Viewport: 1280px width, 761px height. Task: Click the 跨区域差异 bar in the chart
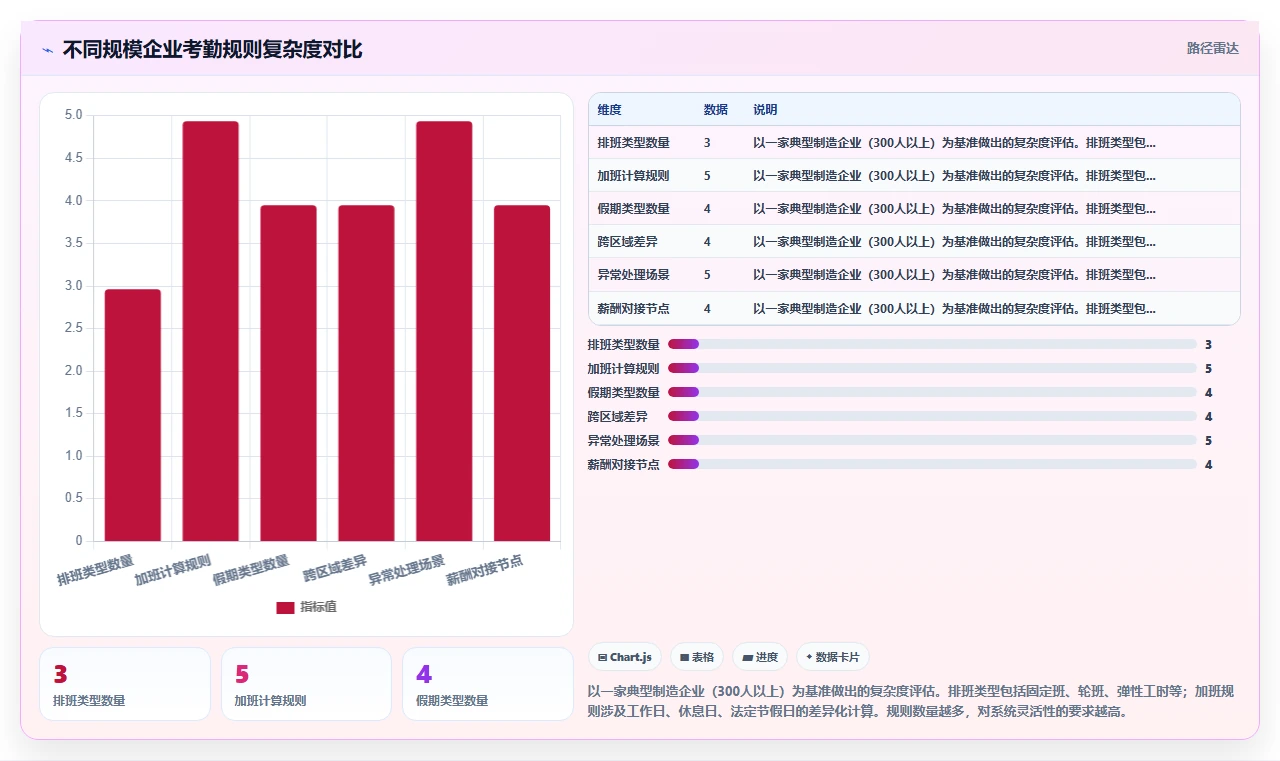pyautogui.click(x=366, y=373)
